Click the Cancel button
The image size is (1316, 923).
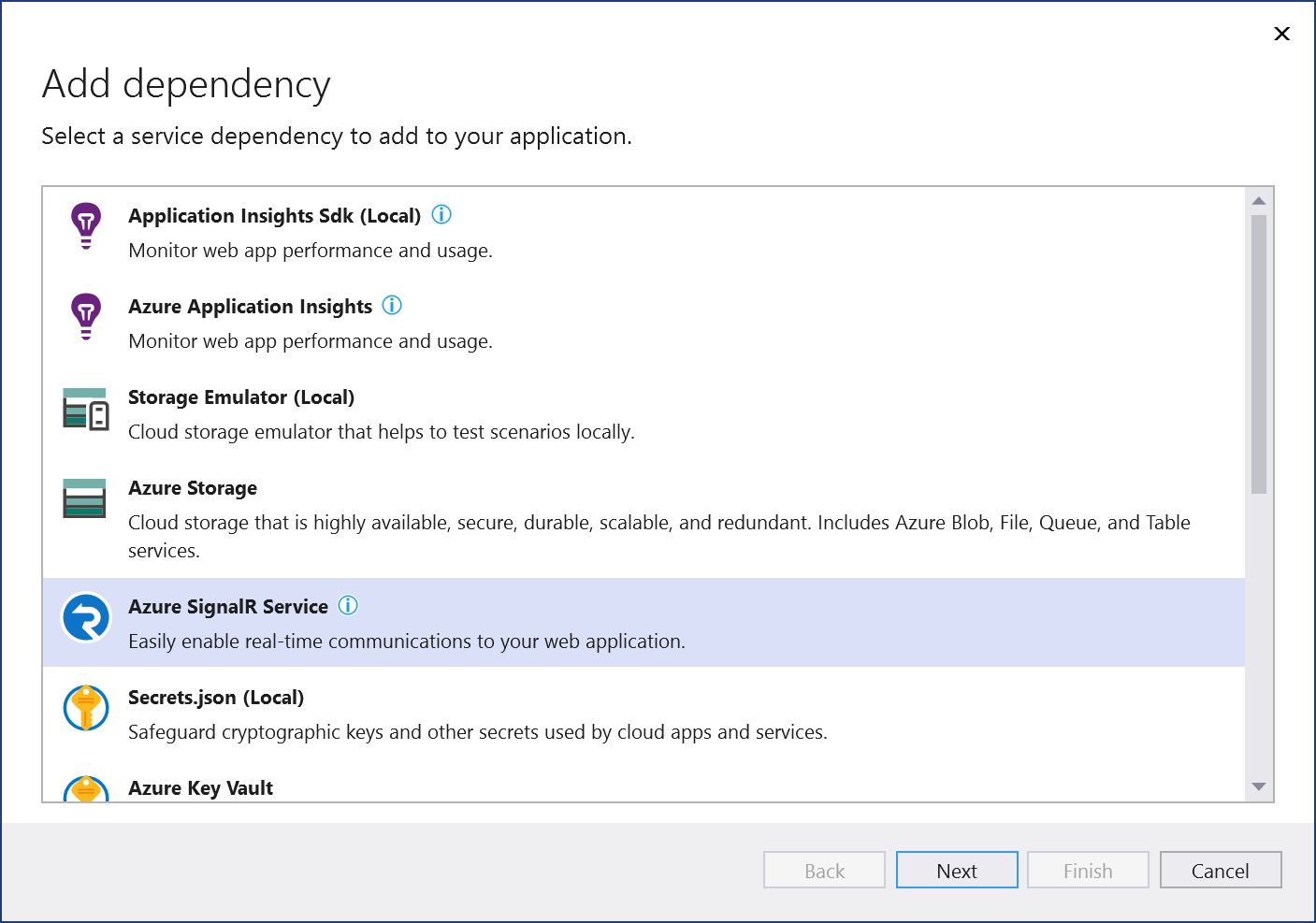(1220, 870)
